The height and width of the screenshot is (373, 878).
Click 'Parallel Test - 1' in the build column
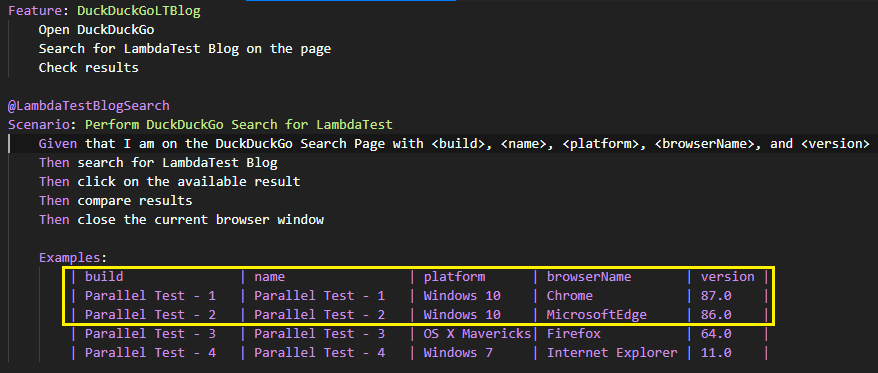[x=150, y=296]
